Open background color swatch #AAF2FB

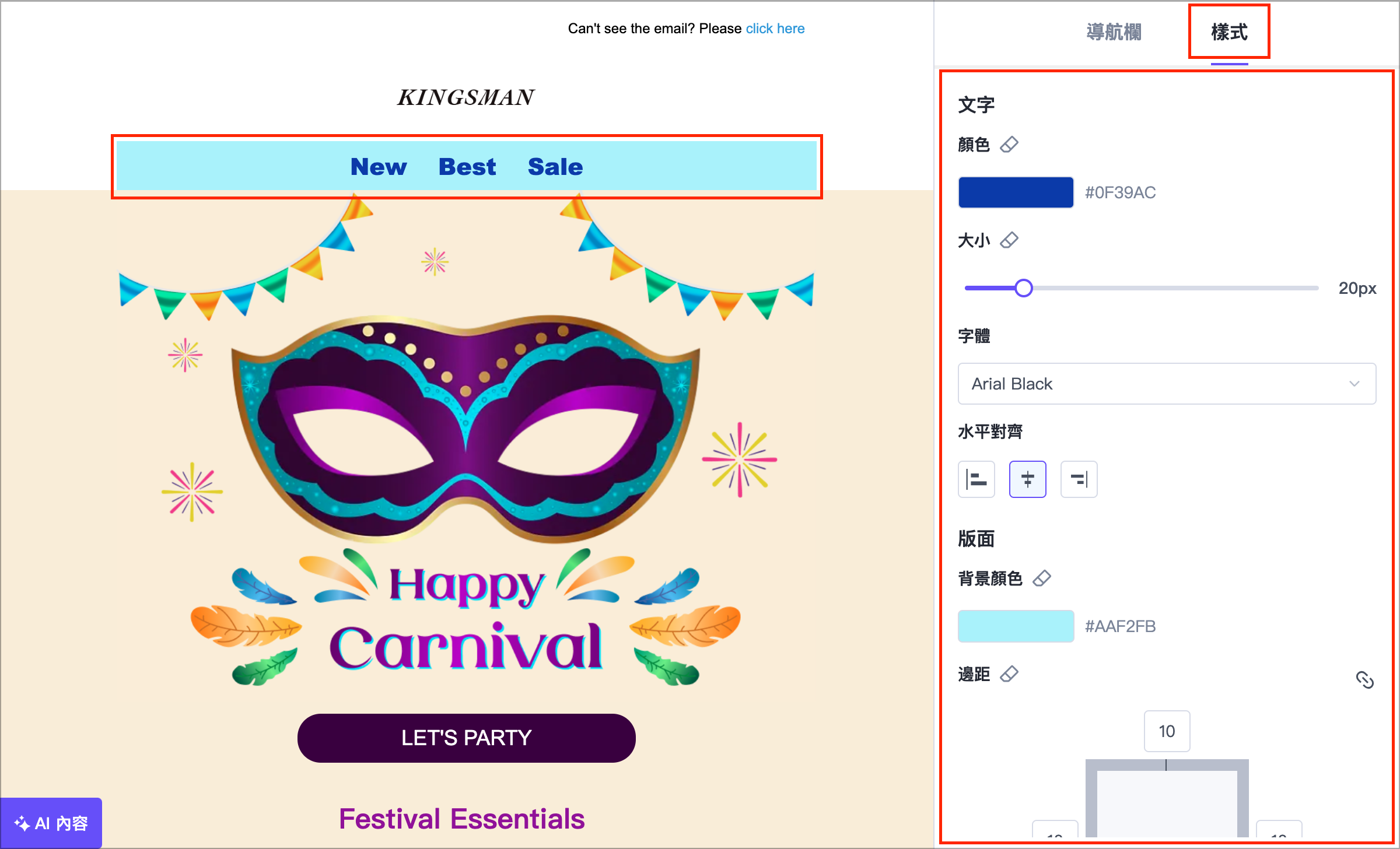(x=1016, y=626)
